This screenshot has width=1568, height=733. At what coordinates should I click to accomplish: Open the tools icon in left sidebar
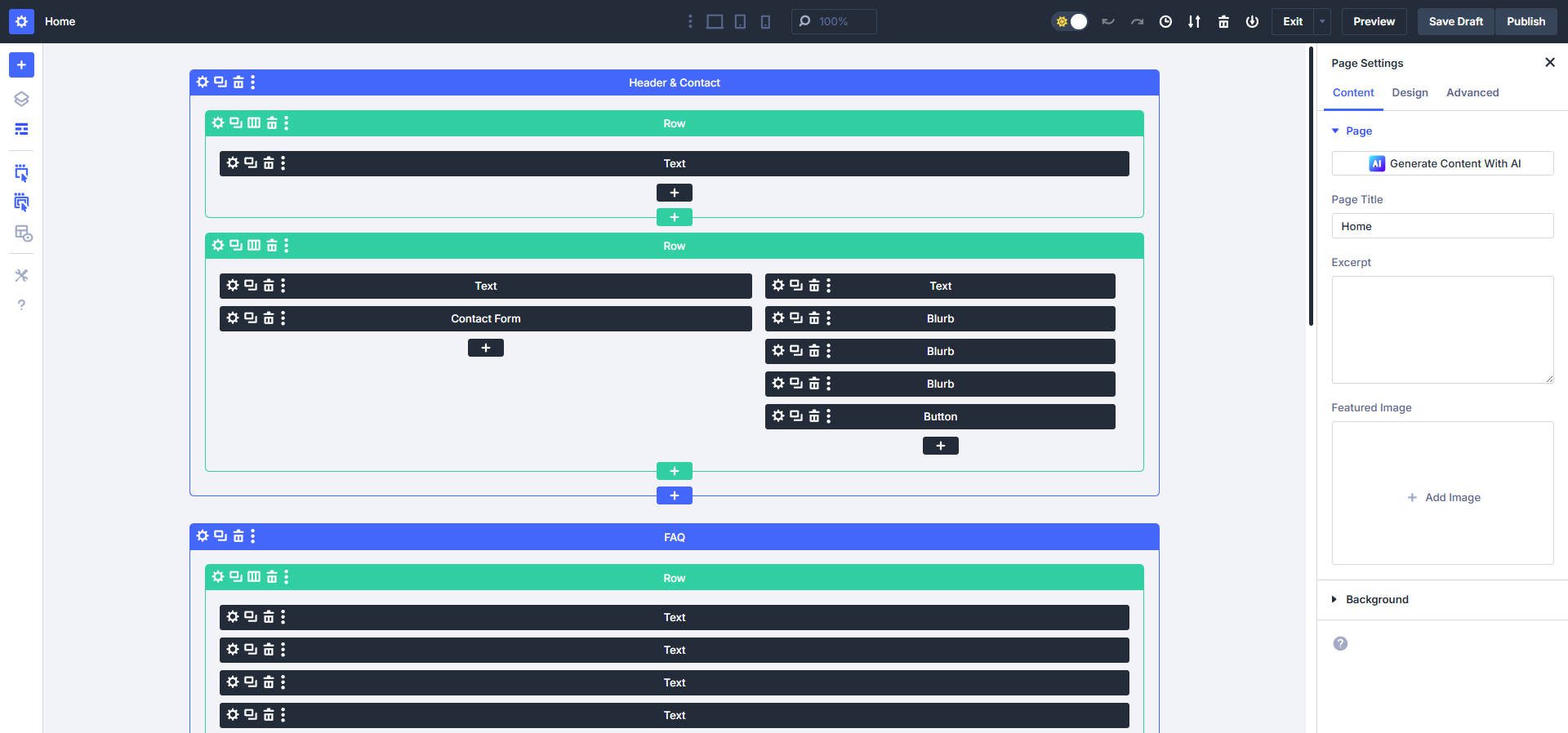coord(21,275)
